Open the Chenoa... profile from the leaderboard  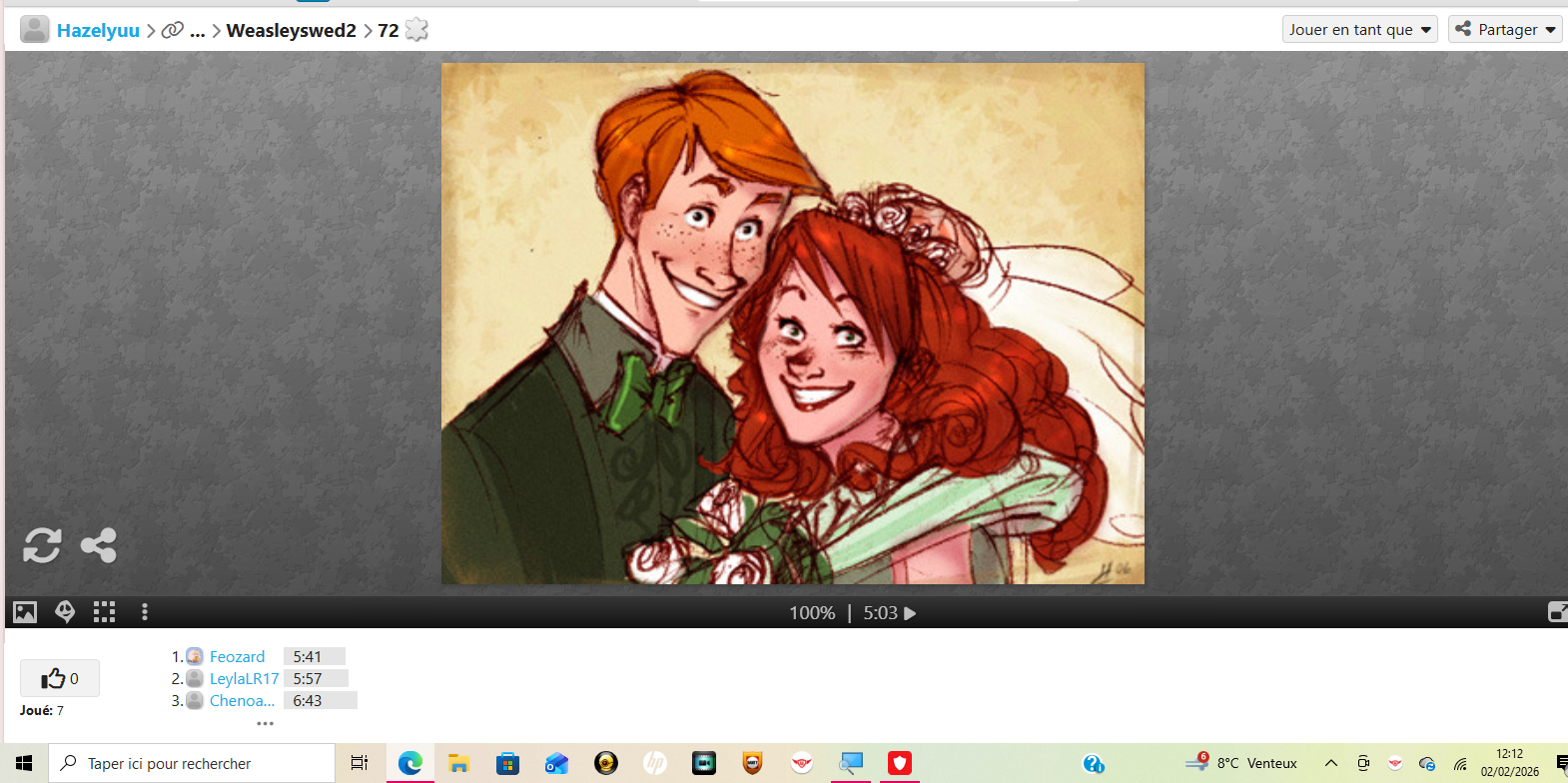click(242, 700)
